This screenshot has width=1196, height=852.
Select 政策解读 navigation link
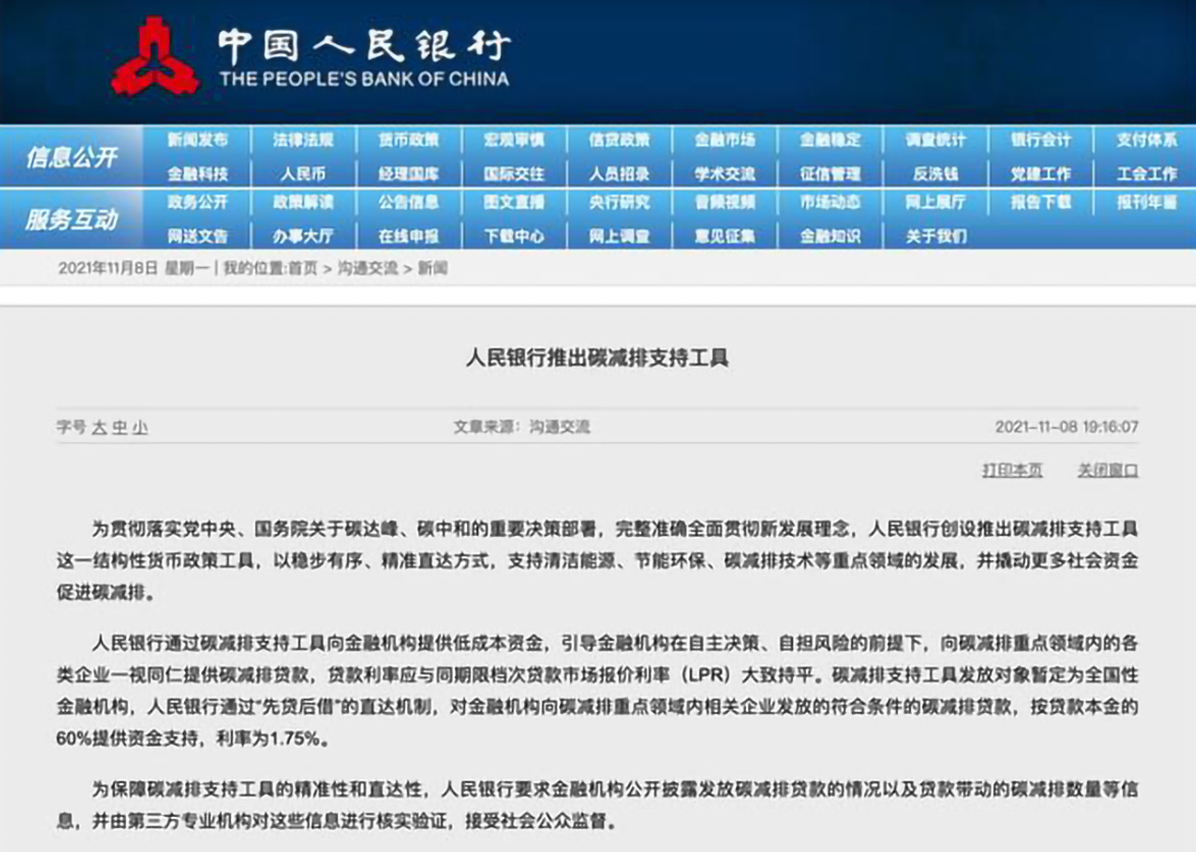(303, 202)
